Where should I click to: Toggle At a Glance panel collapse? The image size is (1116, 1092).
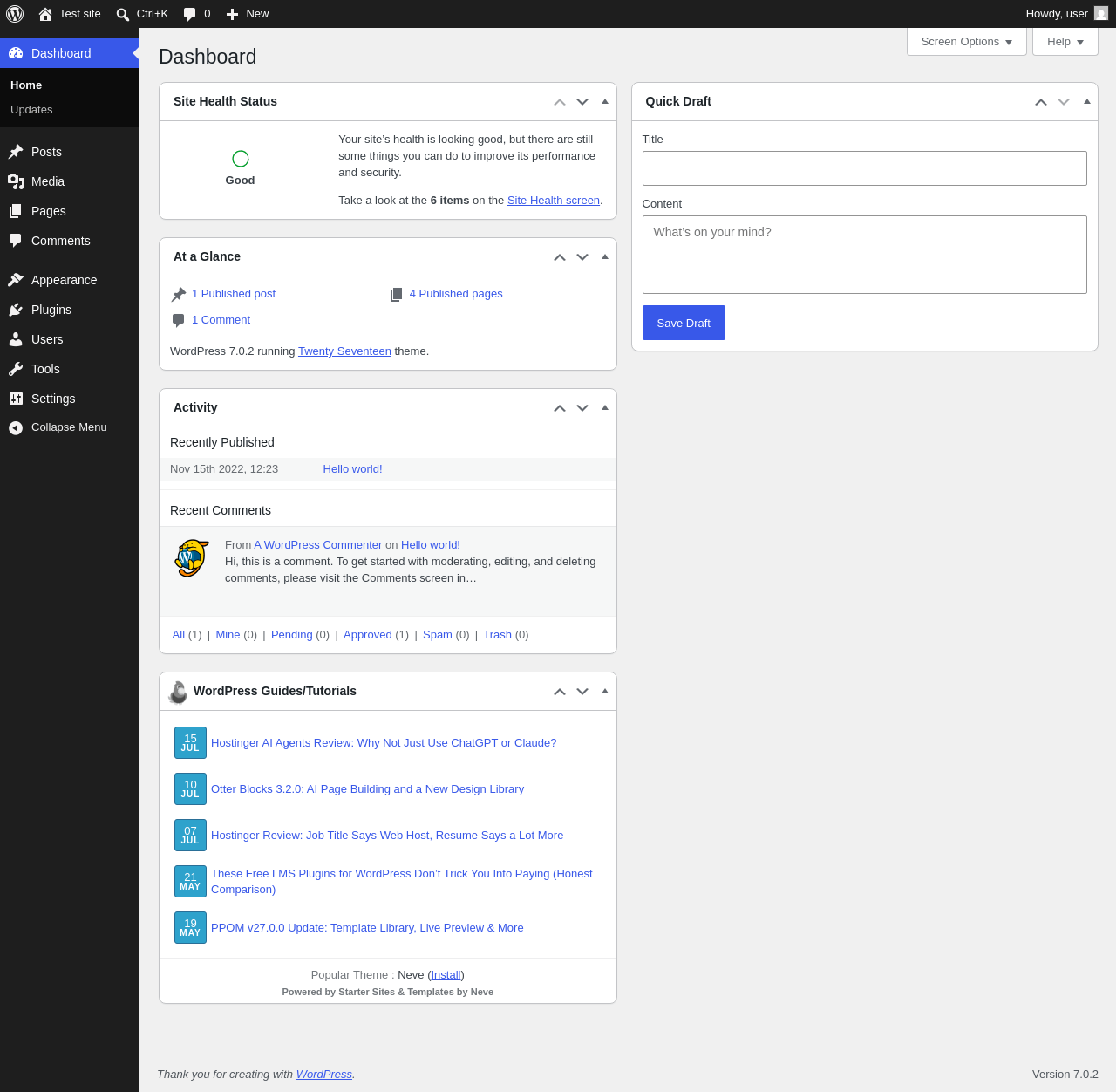605,256
